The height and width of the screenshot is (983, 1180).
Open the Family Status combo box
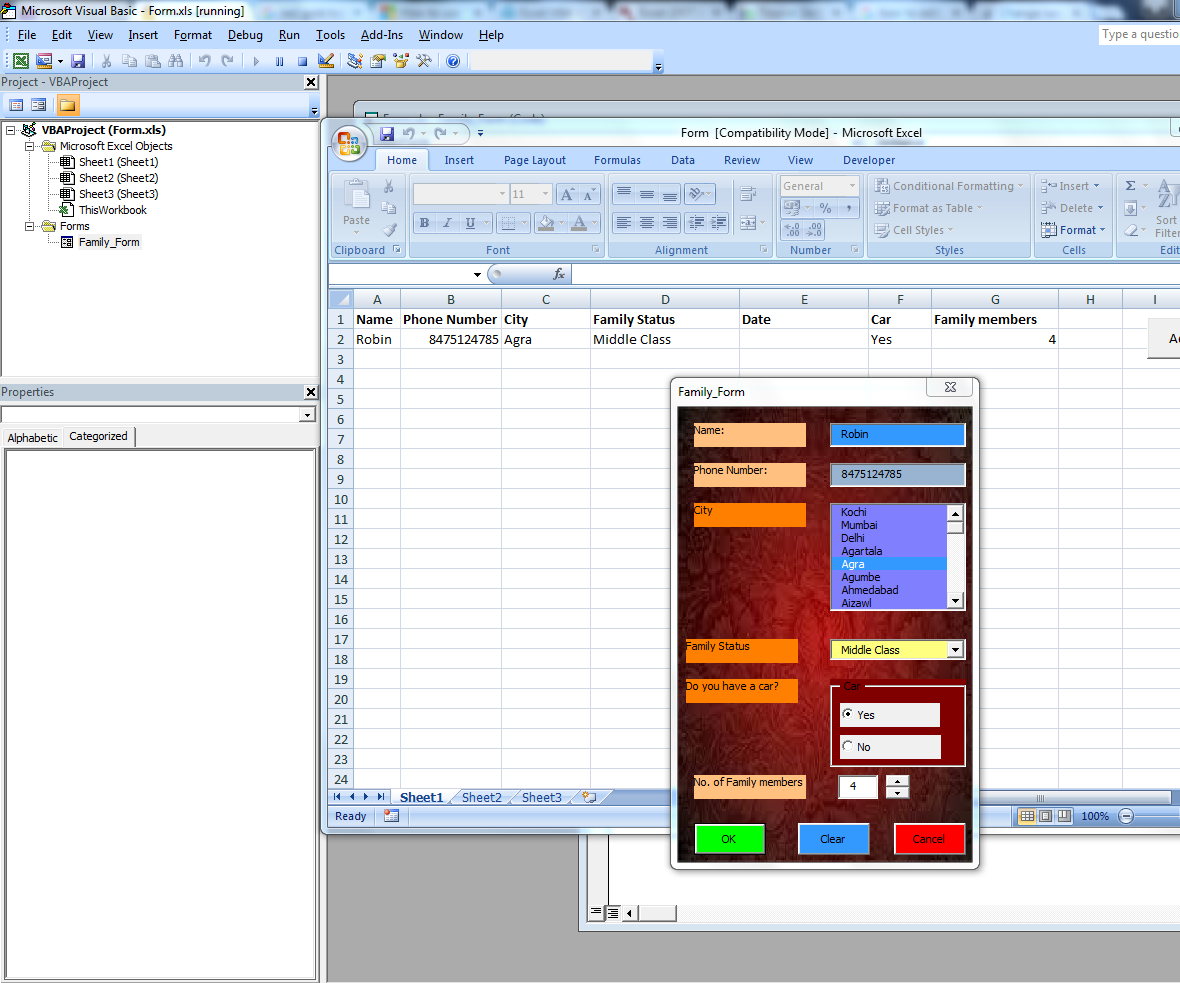[955, 649]
